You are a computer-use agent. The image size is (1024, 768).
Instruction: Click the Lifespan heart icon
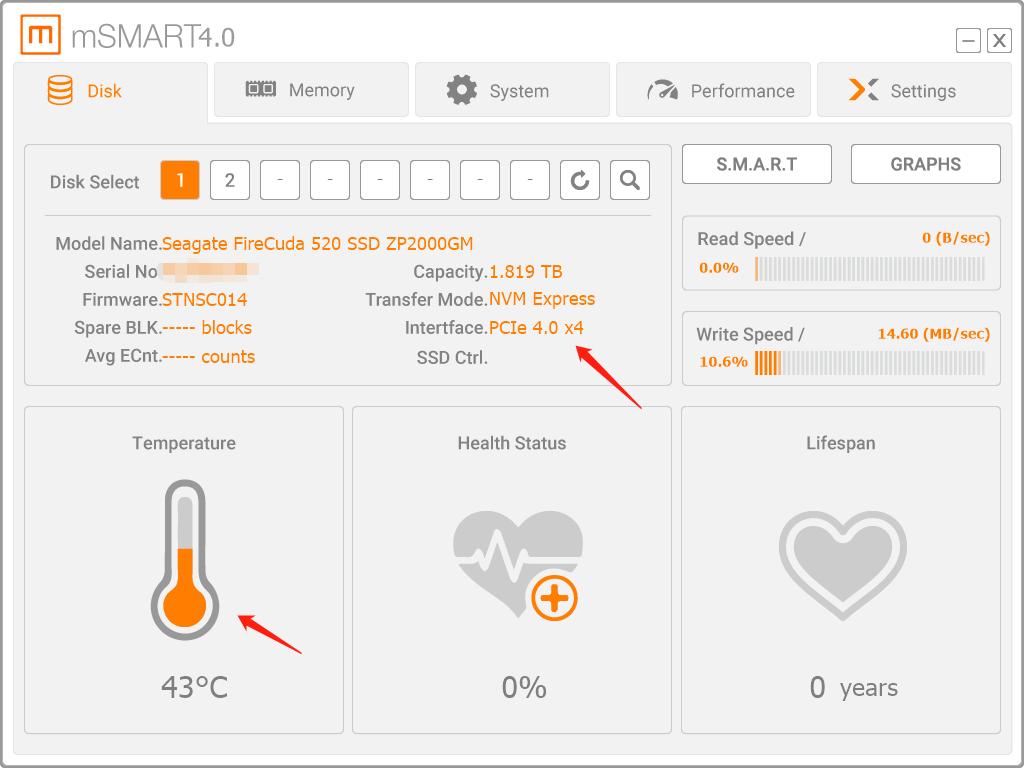(x=842, y=565)
